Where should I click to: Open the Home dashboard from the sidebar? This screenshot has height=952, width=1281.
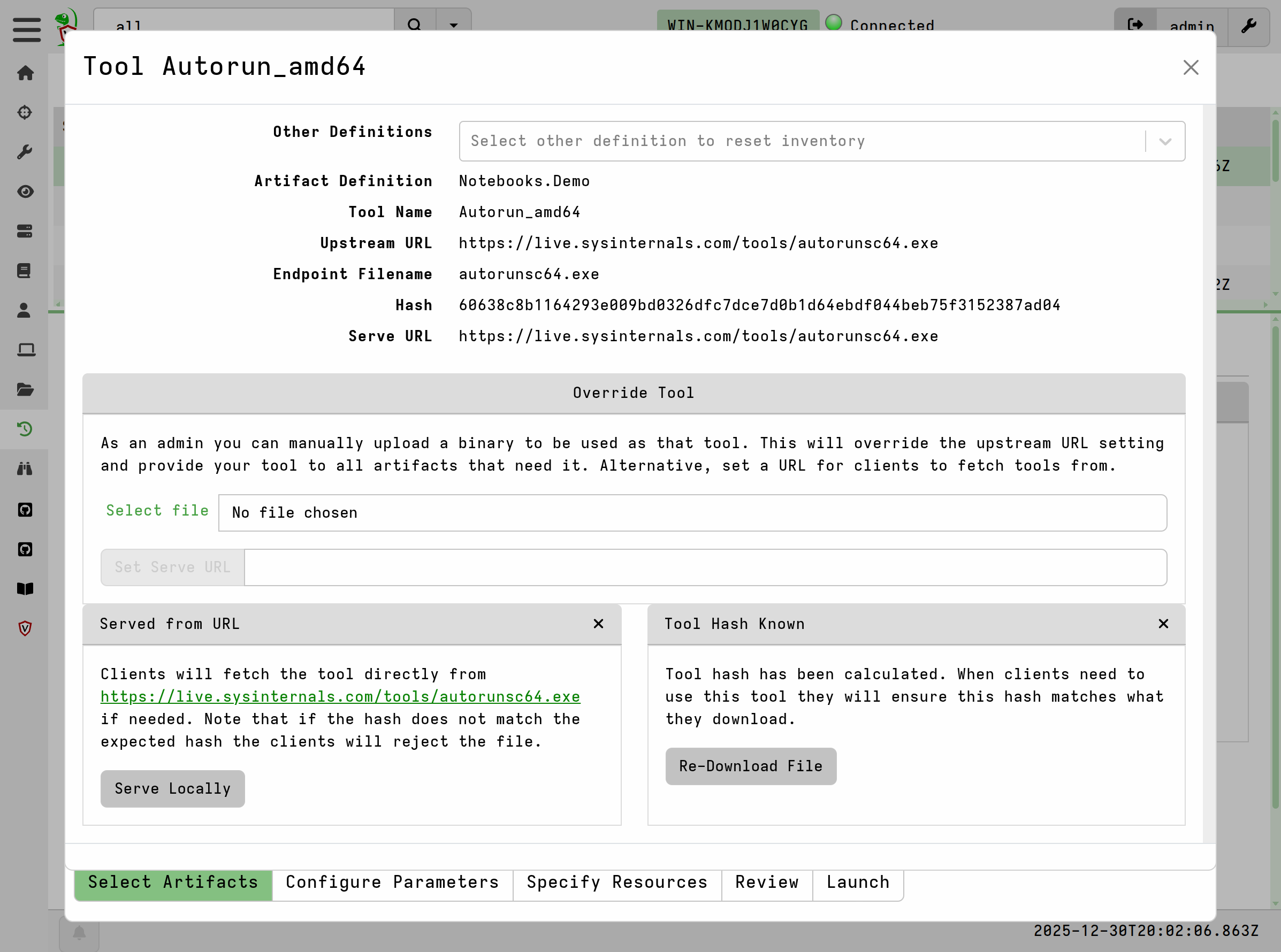[25, 74]
